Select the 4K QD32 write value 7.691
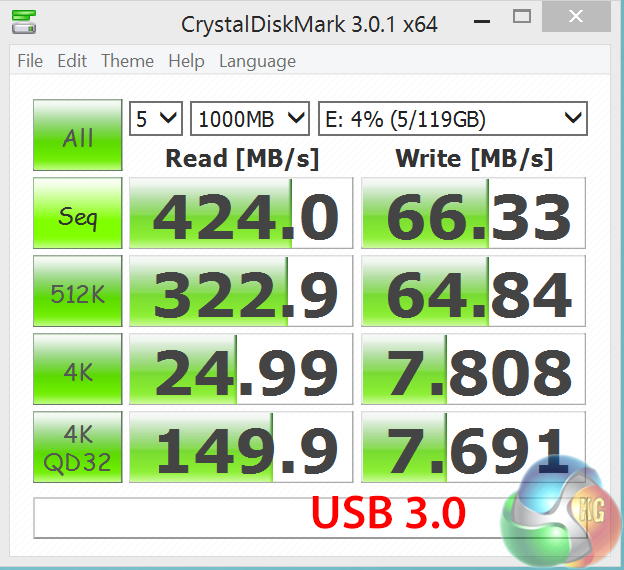 [x=474, y=447]
